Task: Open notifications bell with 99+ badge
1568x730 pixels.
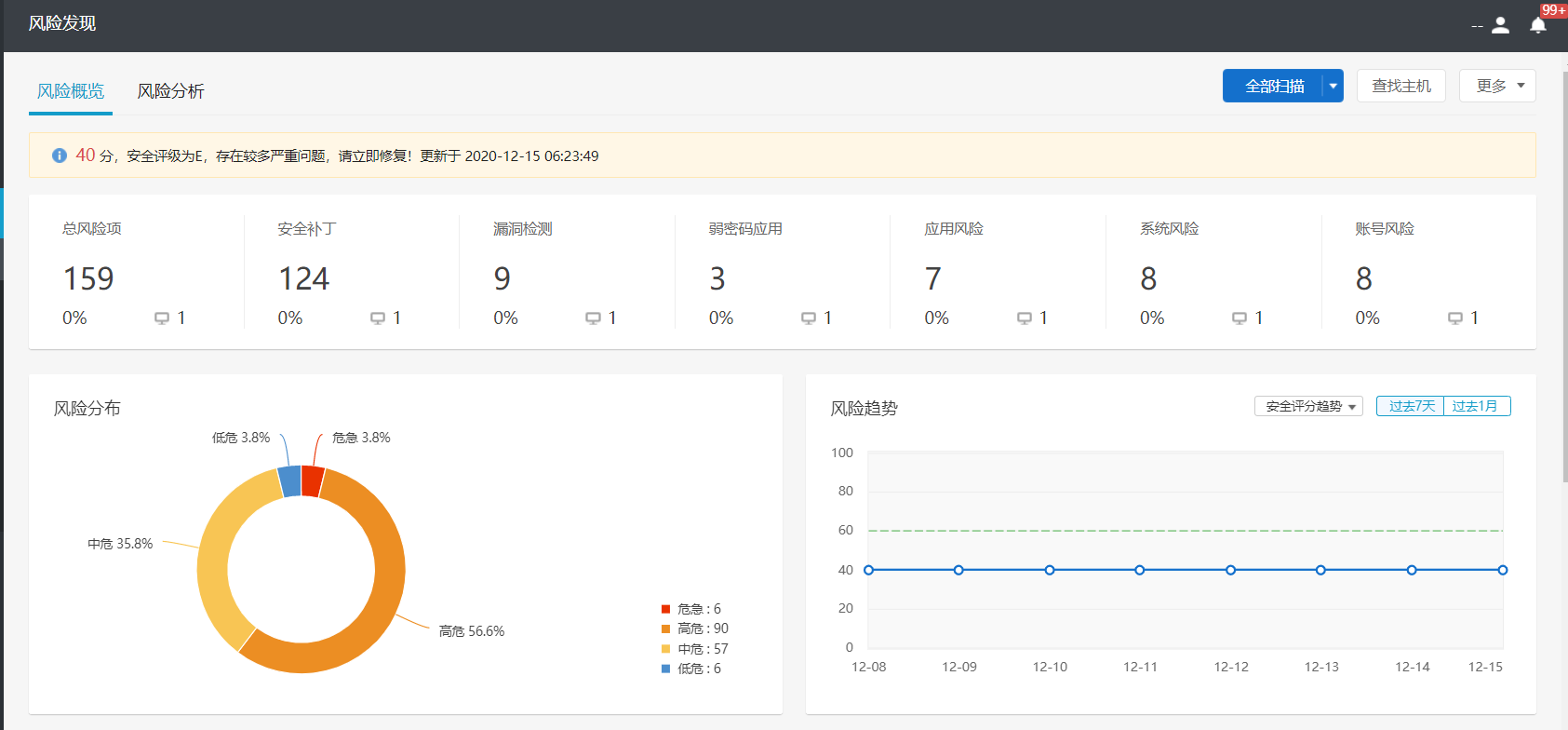Action: point(1538,25)
